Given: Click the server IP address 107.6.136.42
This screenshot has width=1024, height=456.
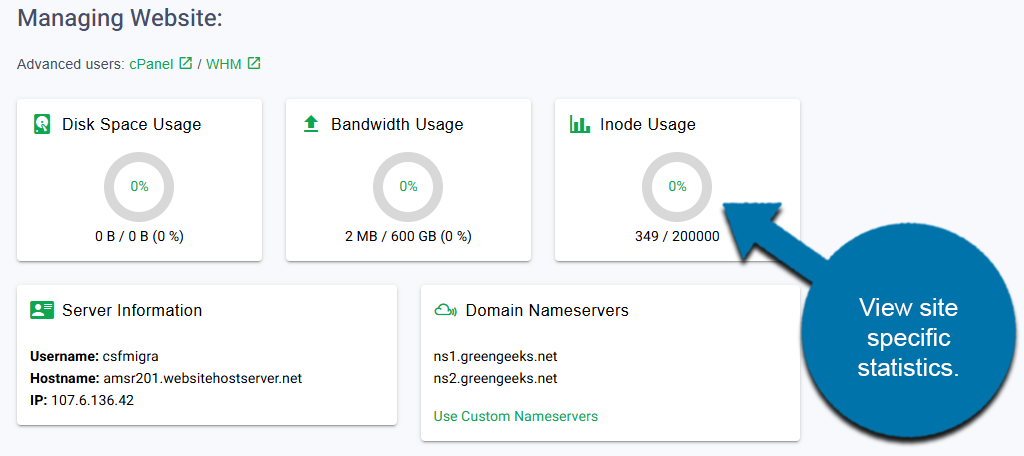Looking at the screenshot, I should point(92,400).
